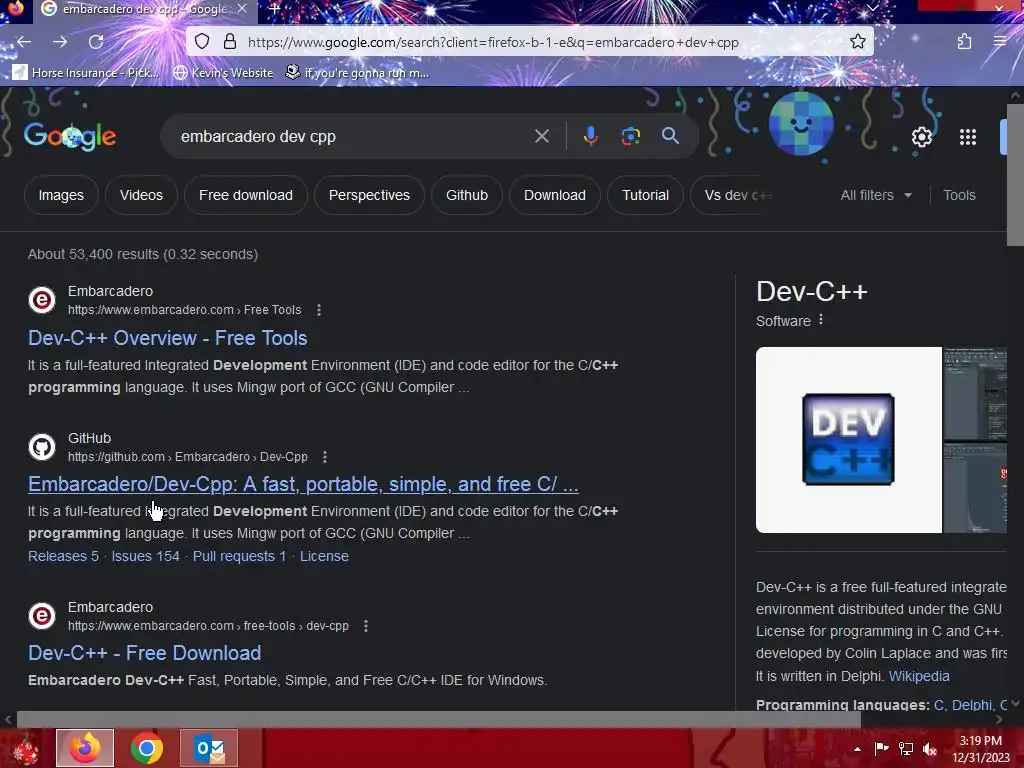The image size is (1024, 768).
Task: Open the Kevin's Website bookmark
Action: (223, 72)
